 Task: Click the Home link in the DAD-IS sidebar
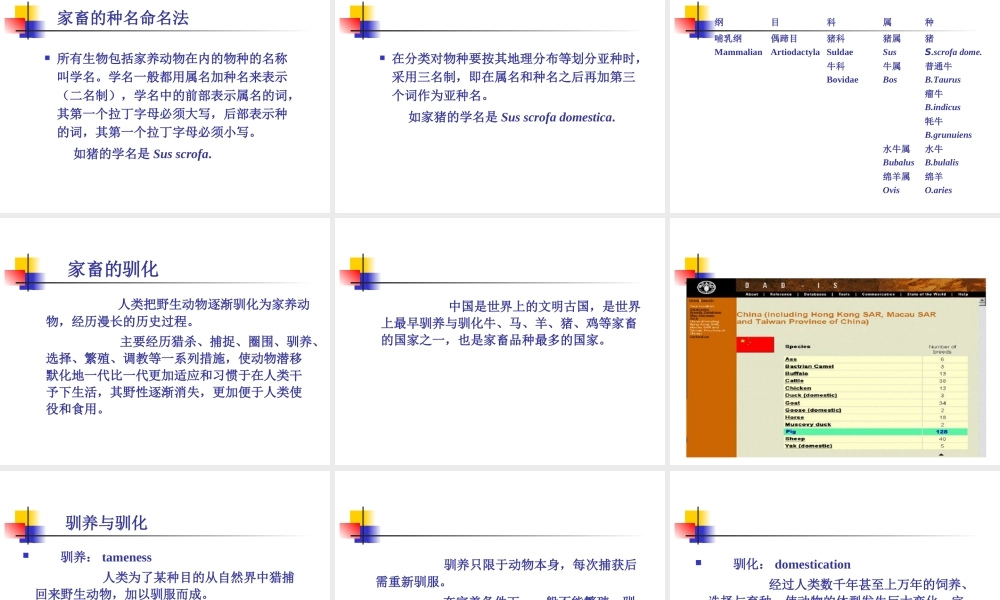click(692, 299)
